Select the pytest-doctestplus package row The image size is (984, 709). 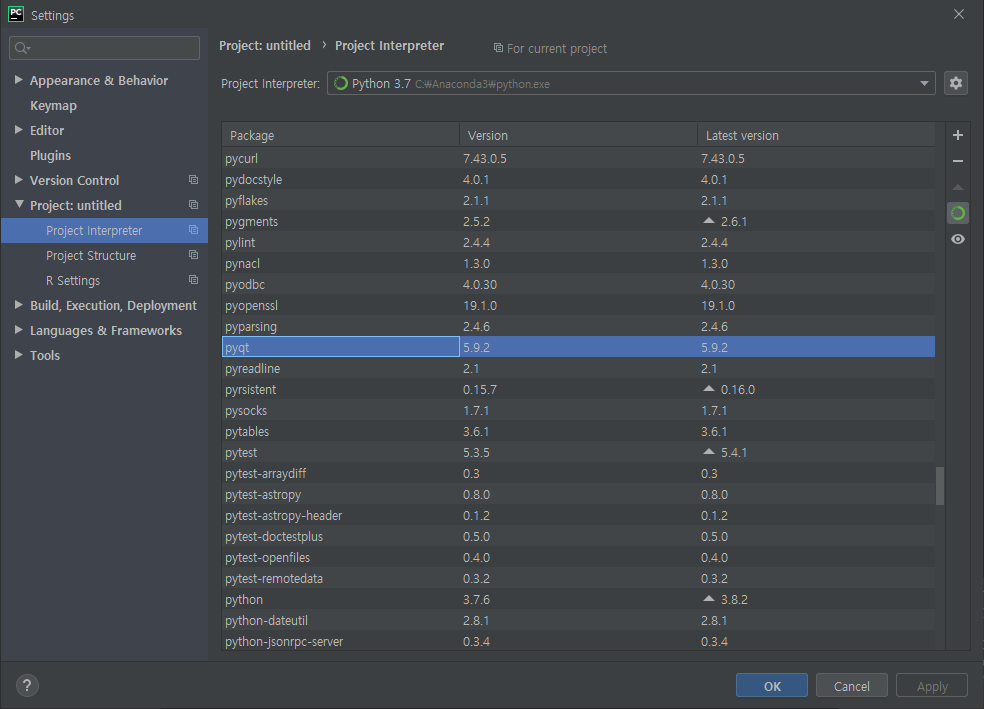point(579,536)
